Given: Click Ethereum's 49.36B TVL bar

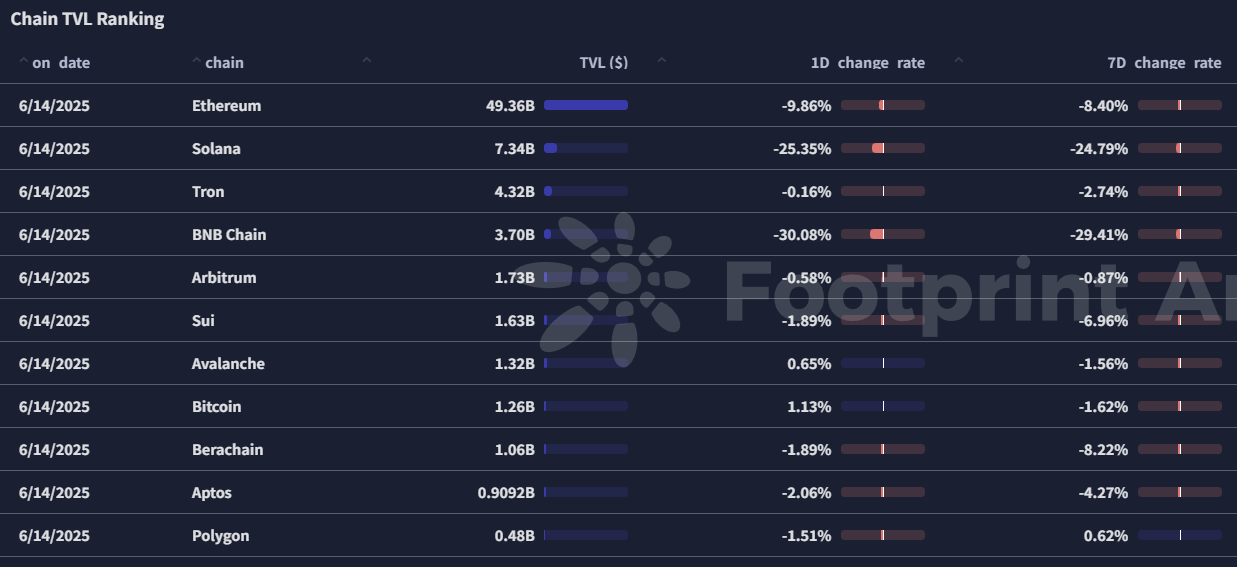Looking at the screenshot, I should [x=586, y=105].
